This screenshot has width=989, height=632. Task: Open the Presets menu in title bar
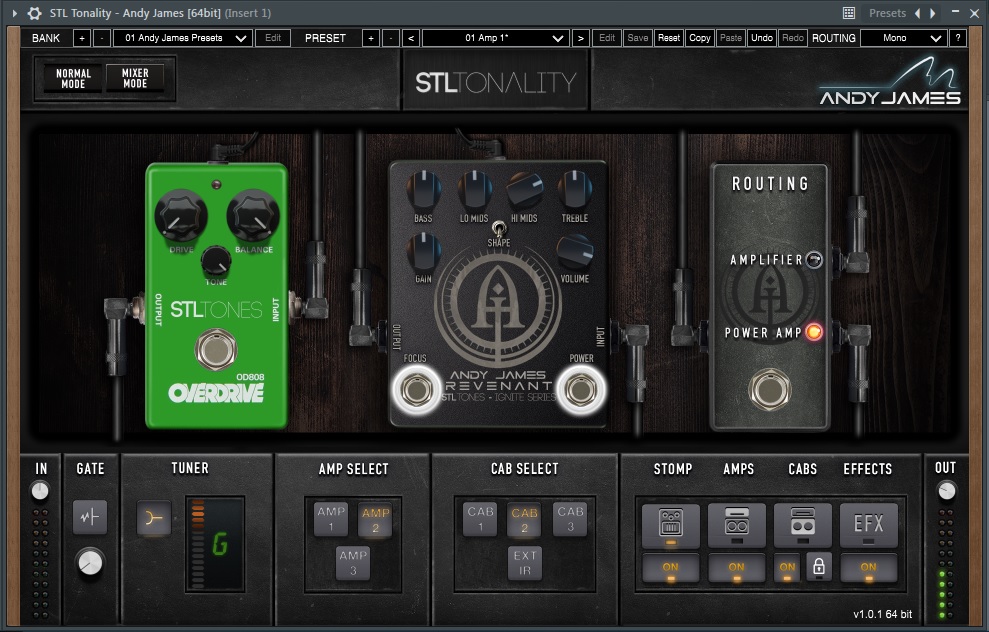[887, 13]
